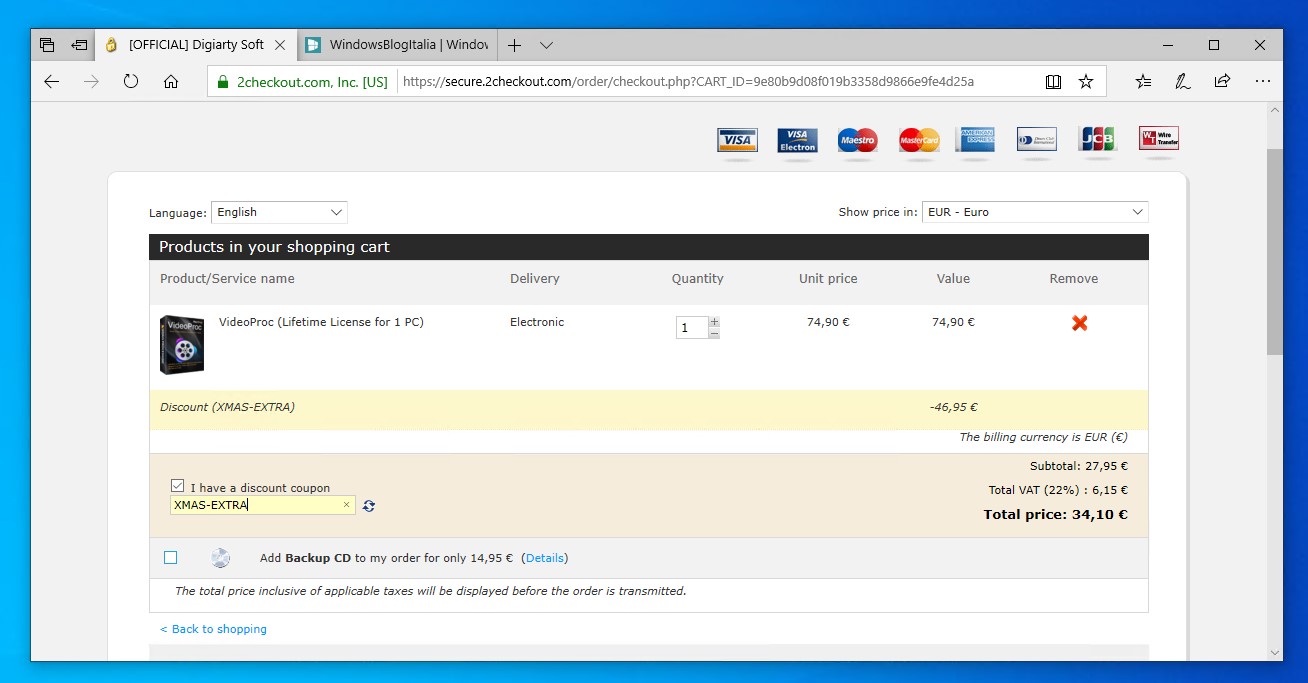Viewport: 1308px width, 683px height.
Task: Click the Diners Club card logo
Action: click(1036, 139)
